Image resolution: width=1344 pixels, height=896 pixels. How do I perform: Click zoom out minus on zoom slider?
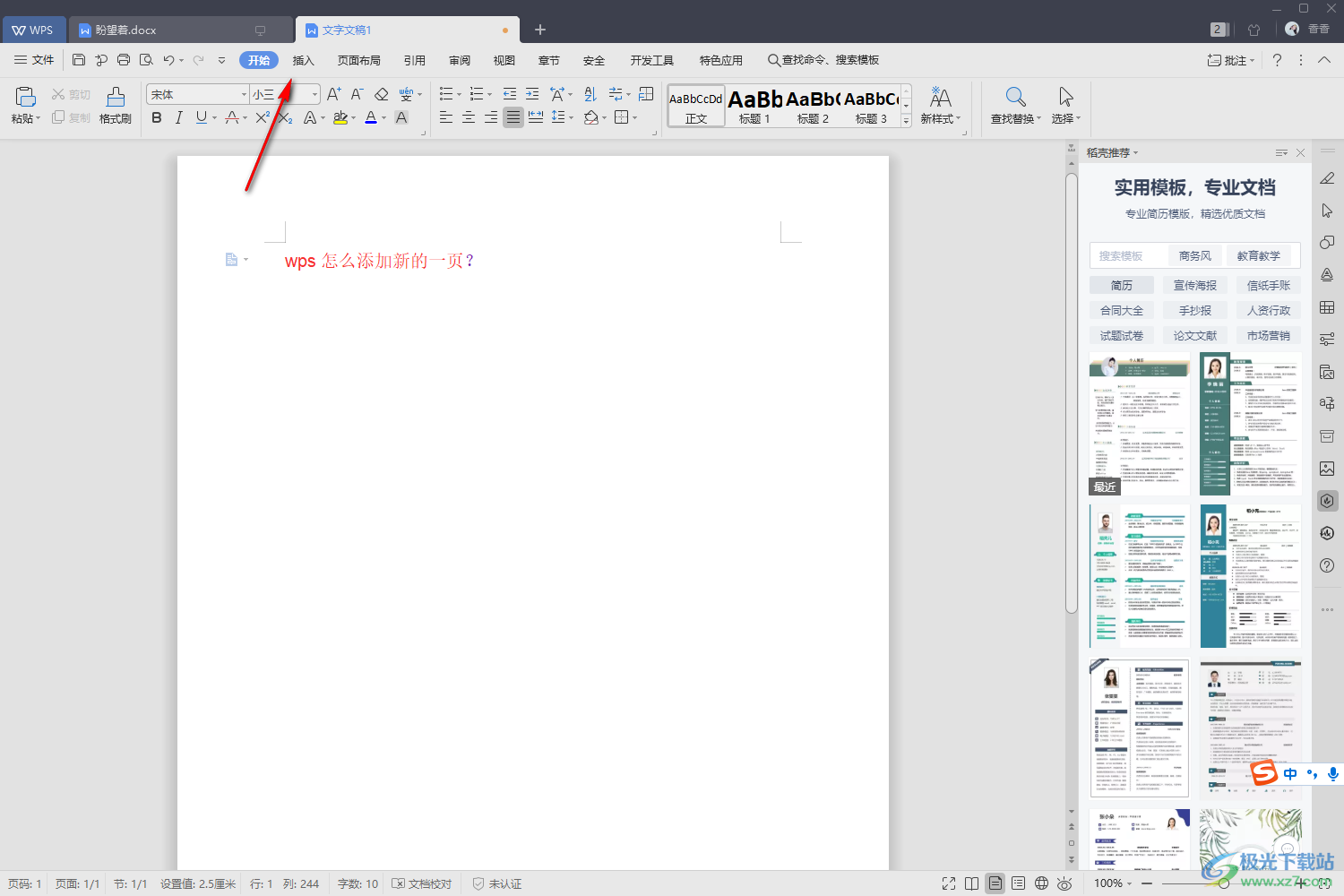[1147, 883]
